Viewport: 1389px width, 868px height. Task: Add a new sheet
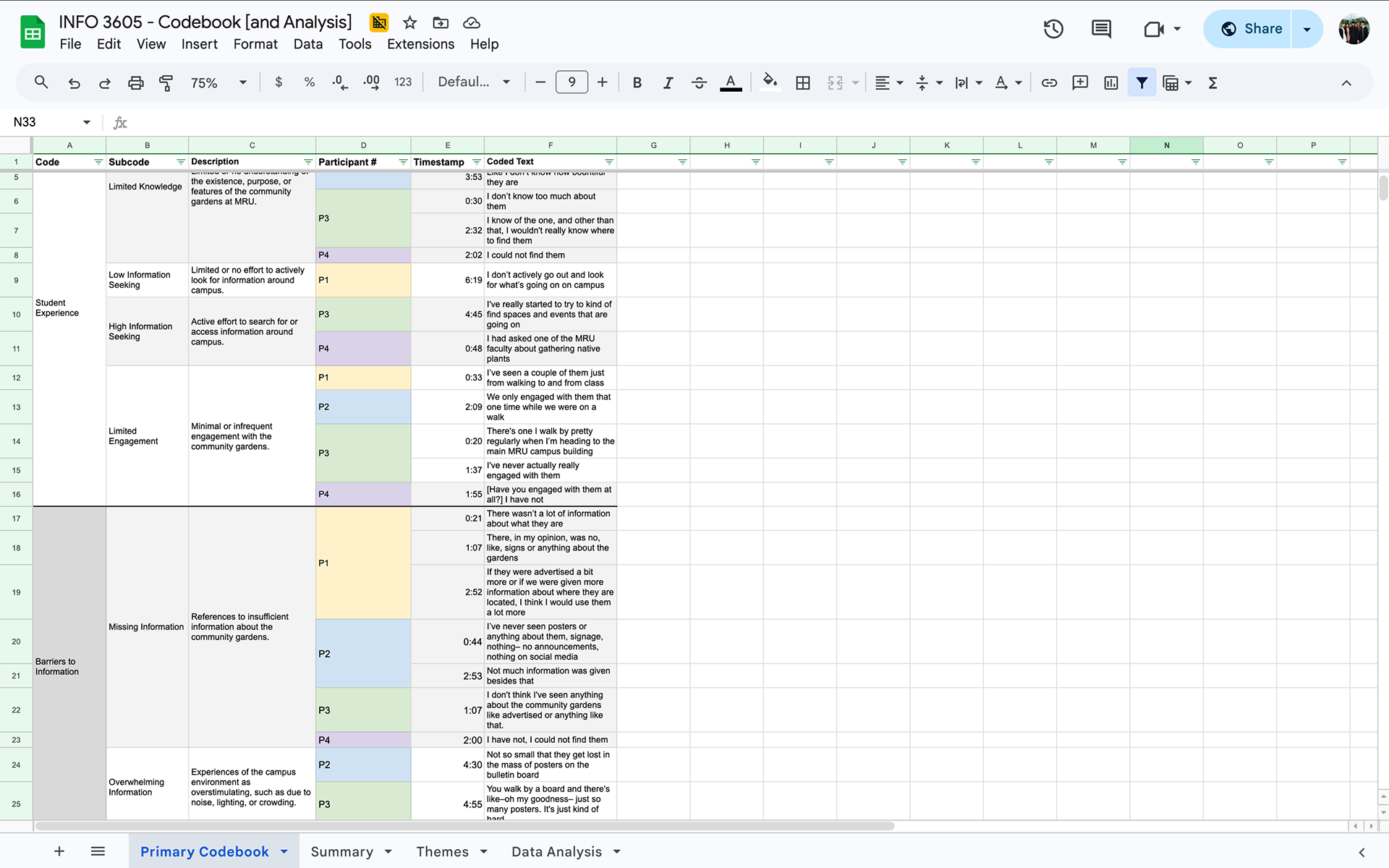pos(59,851)
